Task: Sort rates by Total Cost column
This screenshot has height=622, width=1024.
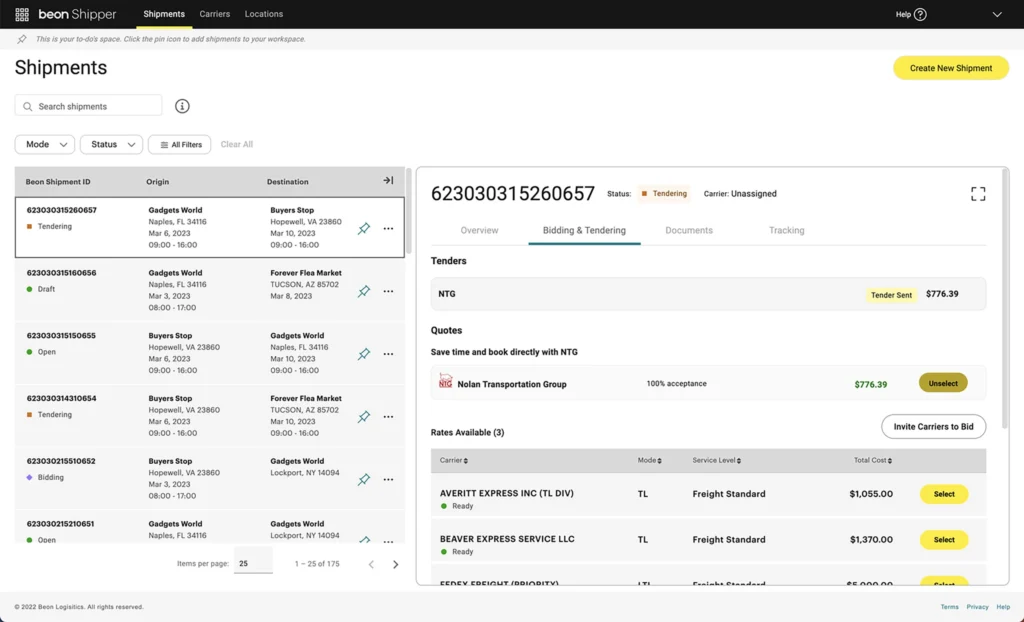Action: click(872, 461)
